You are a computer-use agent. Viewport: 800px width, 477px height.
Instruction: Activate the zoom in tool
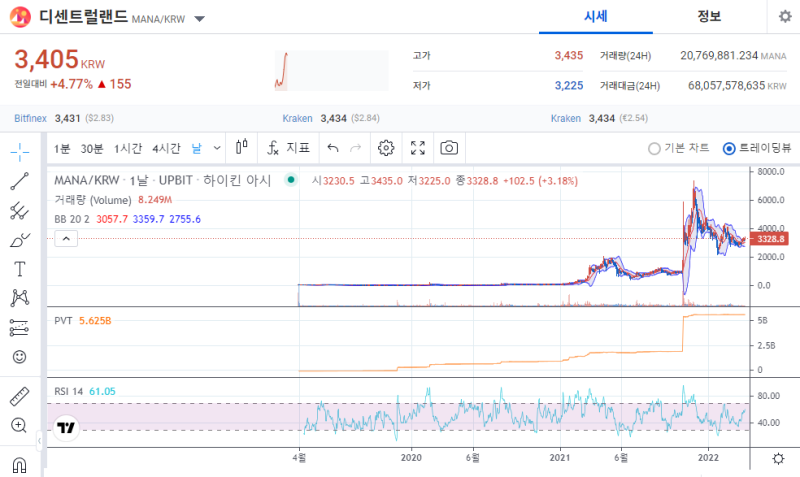pos(19,425)
